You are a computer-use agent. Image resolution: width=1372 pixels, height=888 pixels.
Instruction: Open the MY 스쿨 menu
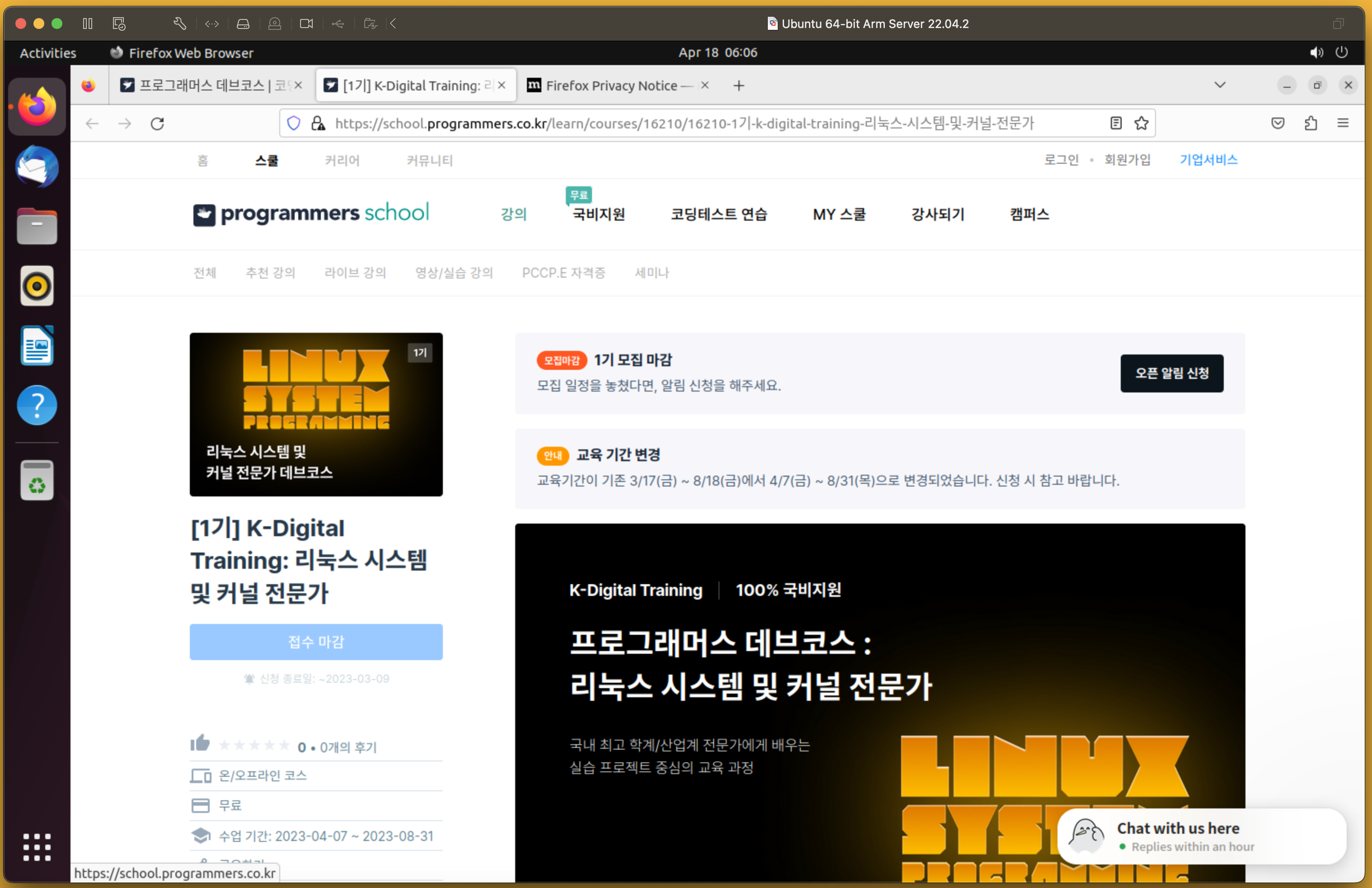tap(839, 214)
